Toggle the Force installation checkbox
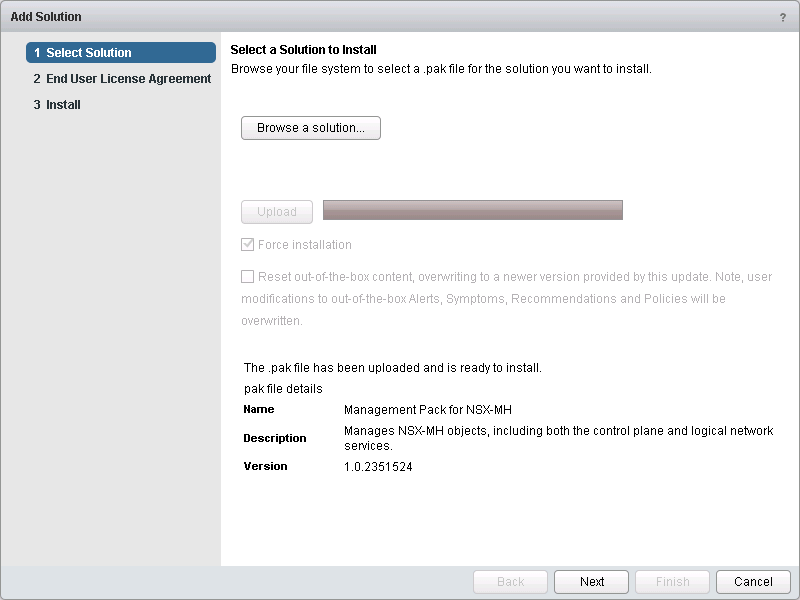Image resolution: width=800 pixels, height=600 pixels. (x=247, y=245)
